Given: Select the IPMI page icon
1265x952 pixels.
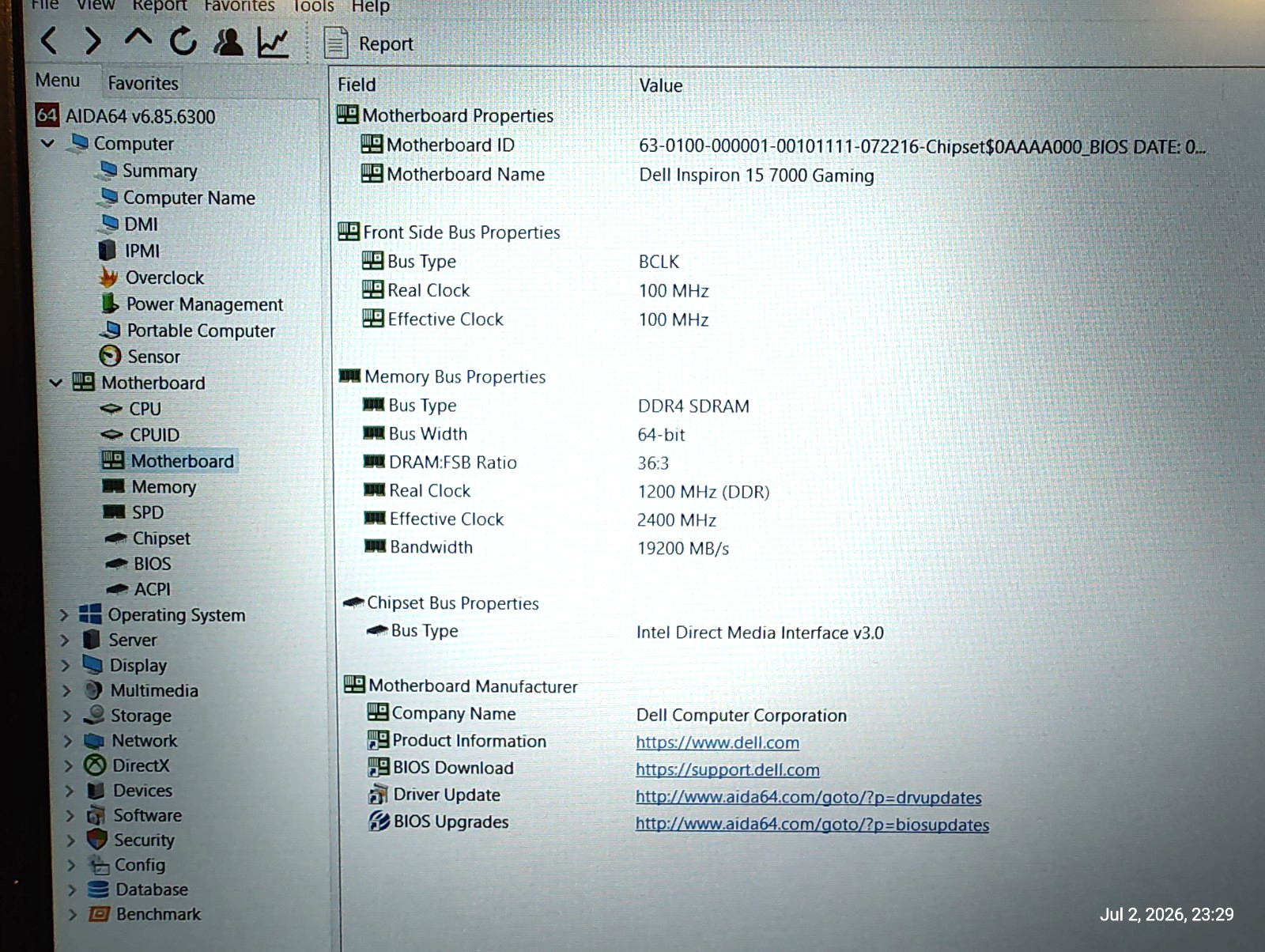Looking at the screenshot, I should pos(108,251).
